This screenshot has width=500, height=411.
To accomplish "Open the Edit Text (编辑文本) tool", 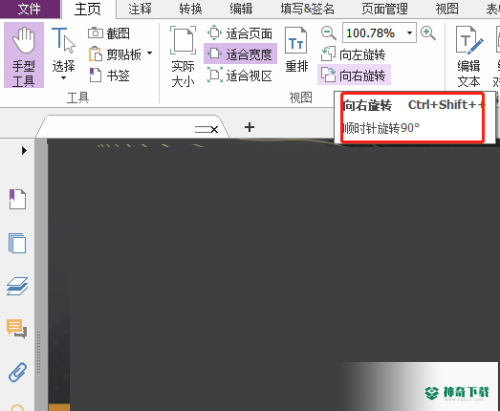I will tap(469, 57).
